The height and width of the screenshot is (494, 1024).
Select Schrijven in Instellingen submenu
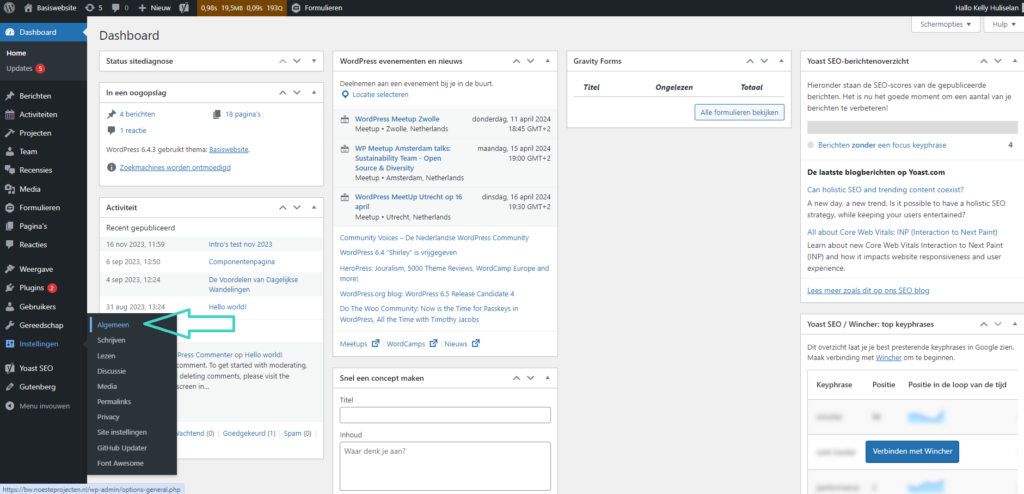point(111,340)
